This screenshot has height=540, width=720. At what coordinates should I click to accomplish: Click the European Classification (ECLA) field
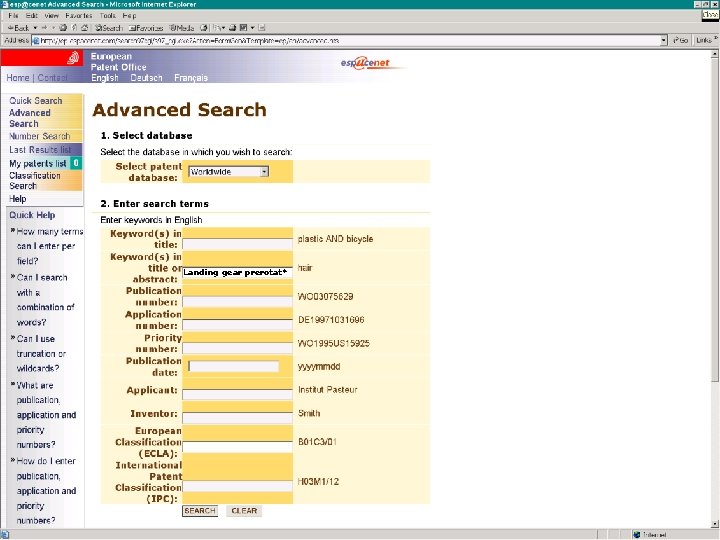coord(237,447)
